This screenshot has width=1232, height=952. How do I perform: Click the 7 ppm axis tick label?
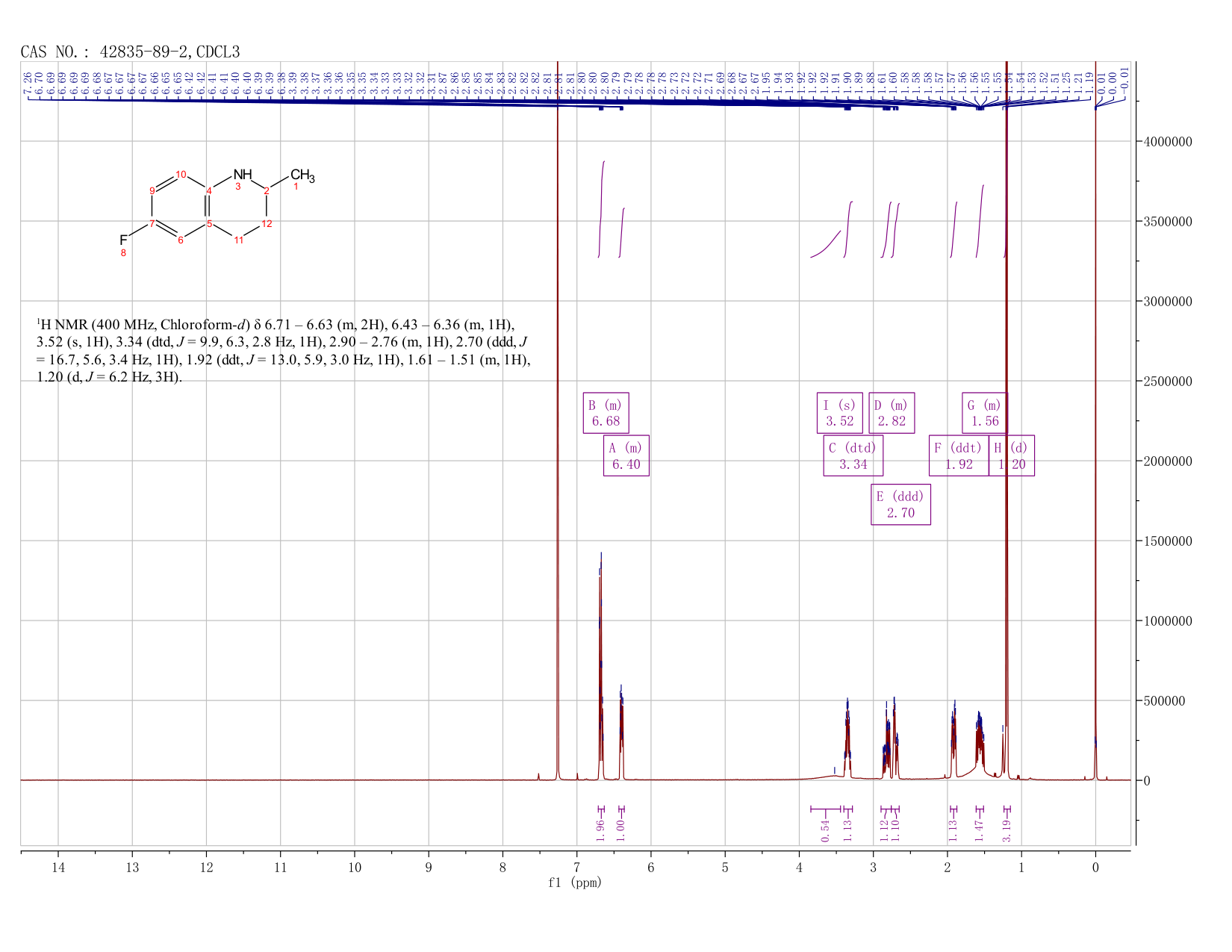[576, 867]
